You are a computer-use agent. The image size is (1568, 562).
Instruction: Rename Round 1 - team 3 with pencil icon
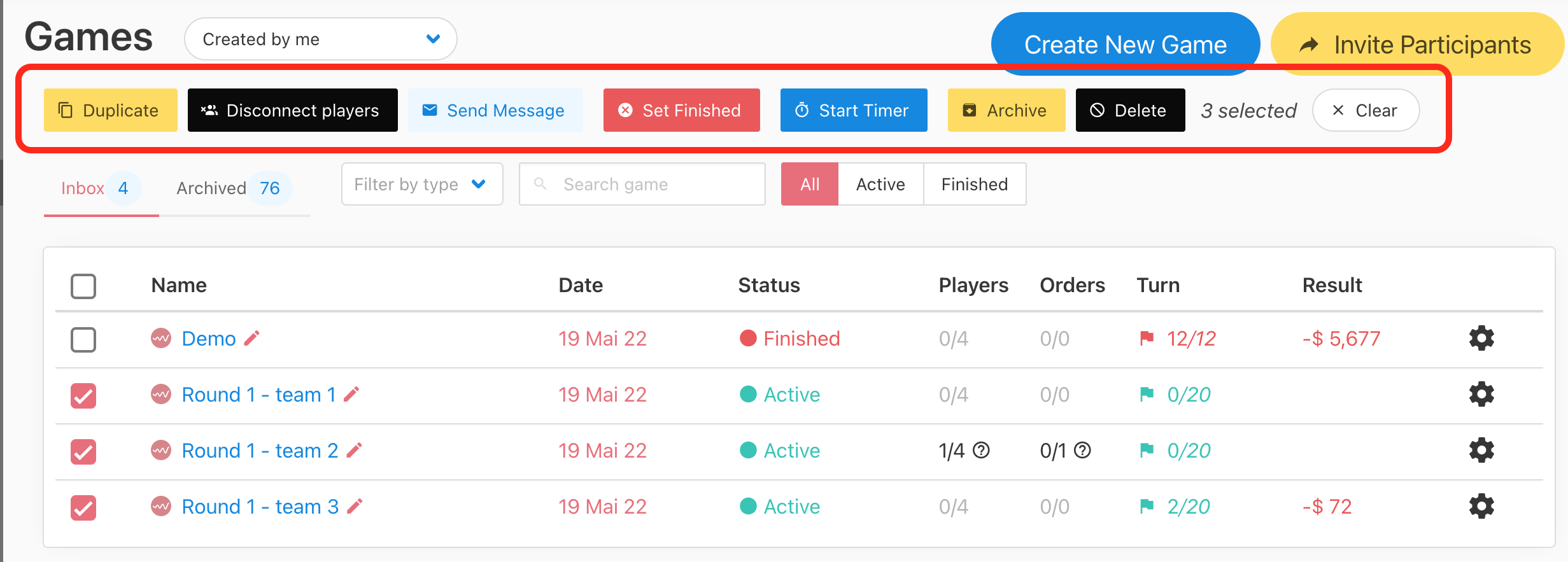click(355, 506)
